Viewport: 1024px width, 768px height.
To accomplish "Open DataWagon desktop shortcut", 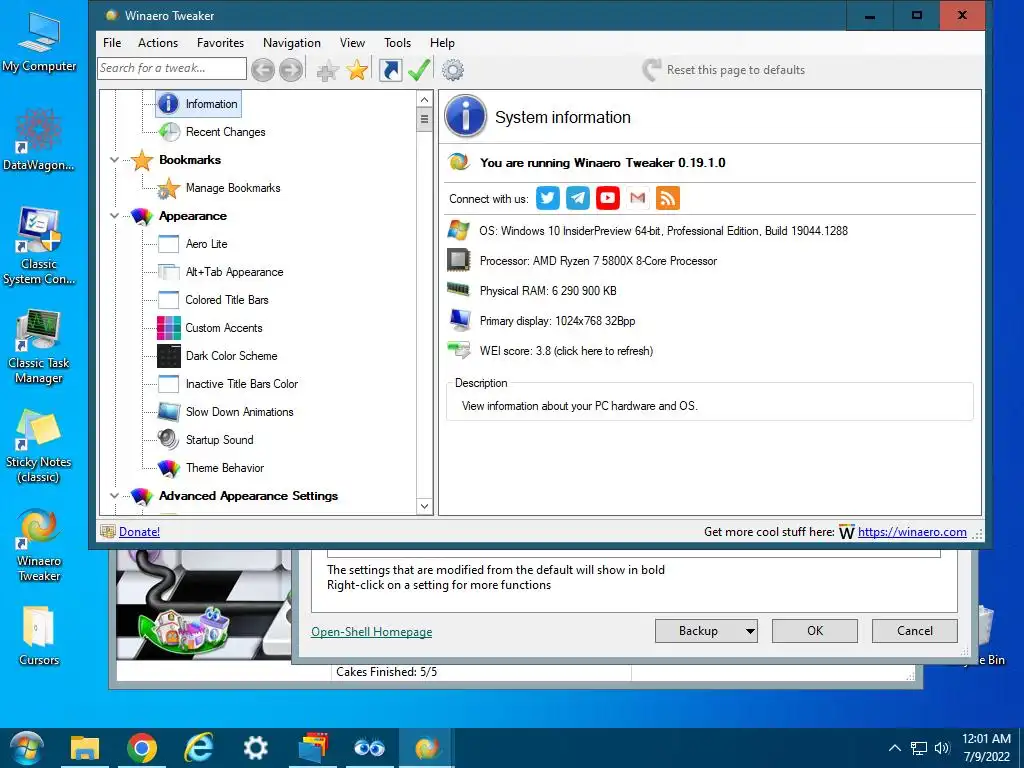I will point(39,141).
